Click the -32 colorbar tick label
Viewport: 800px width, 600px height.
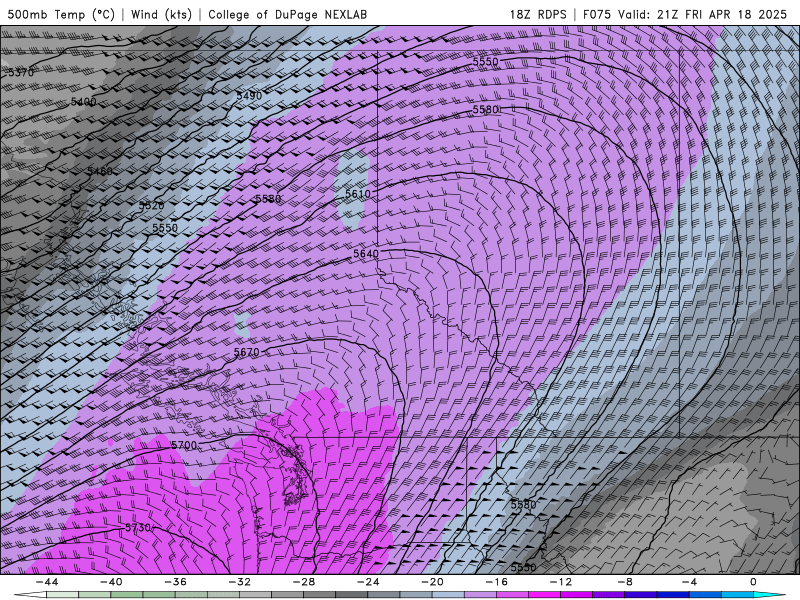point(239,582)
